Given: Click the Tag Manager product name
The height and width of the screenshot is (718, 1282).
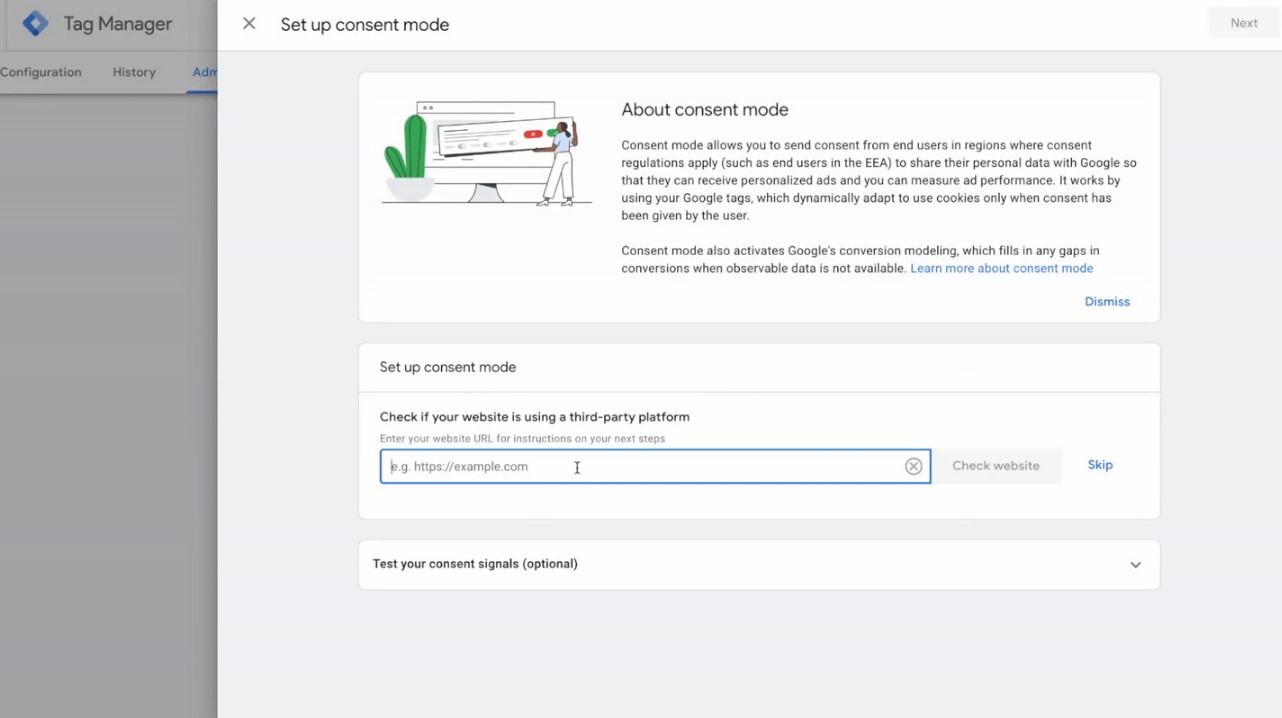Looking at the screenshot, I should click(x=118, y=24).
